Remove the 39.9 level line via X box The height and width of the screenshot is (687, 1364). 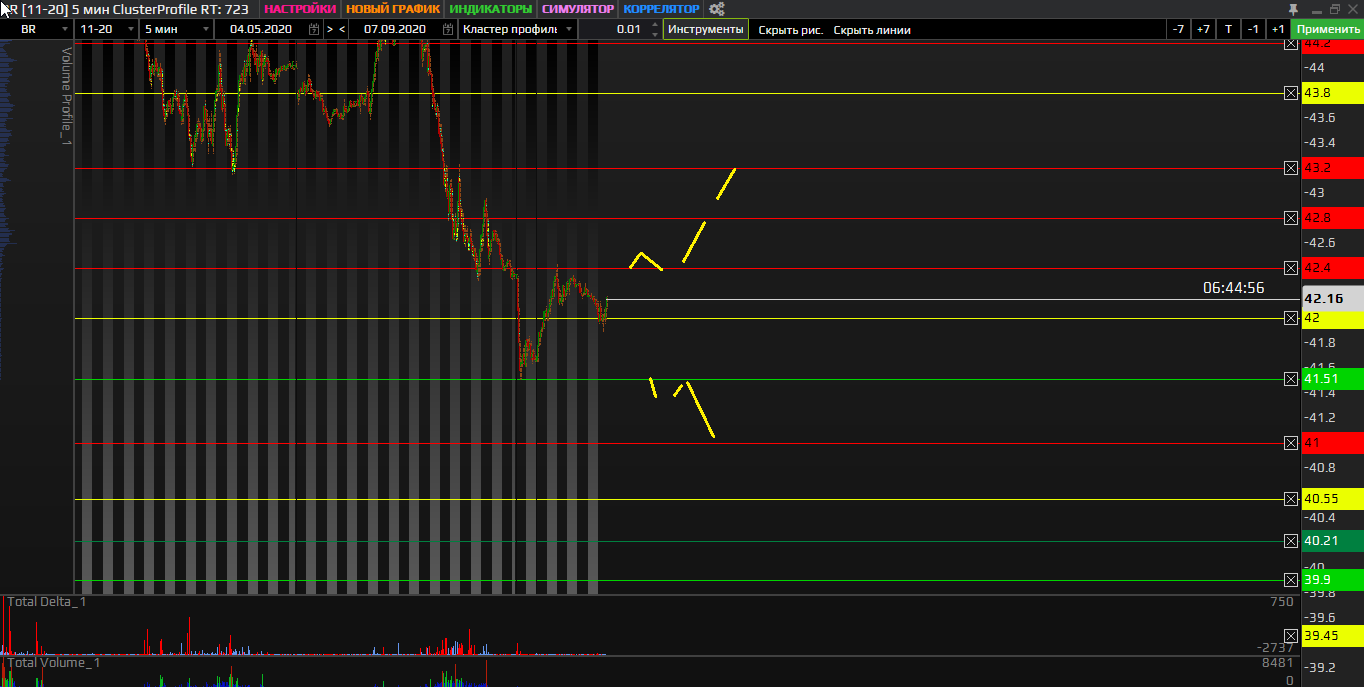1291,580
